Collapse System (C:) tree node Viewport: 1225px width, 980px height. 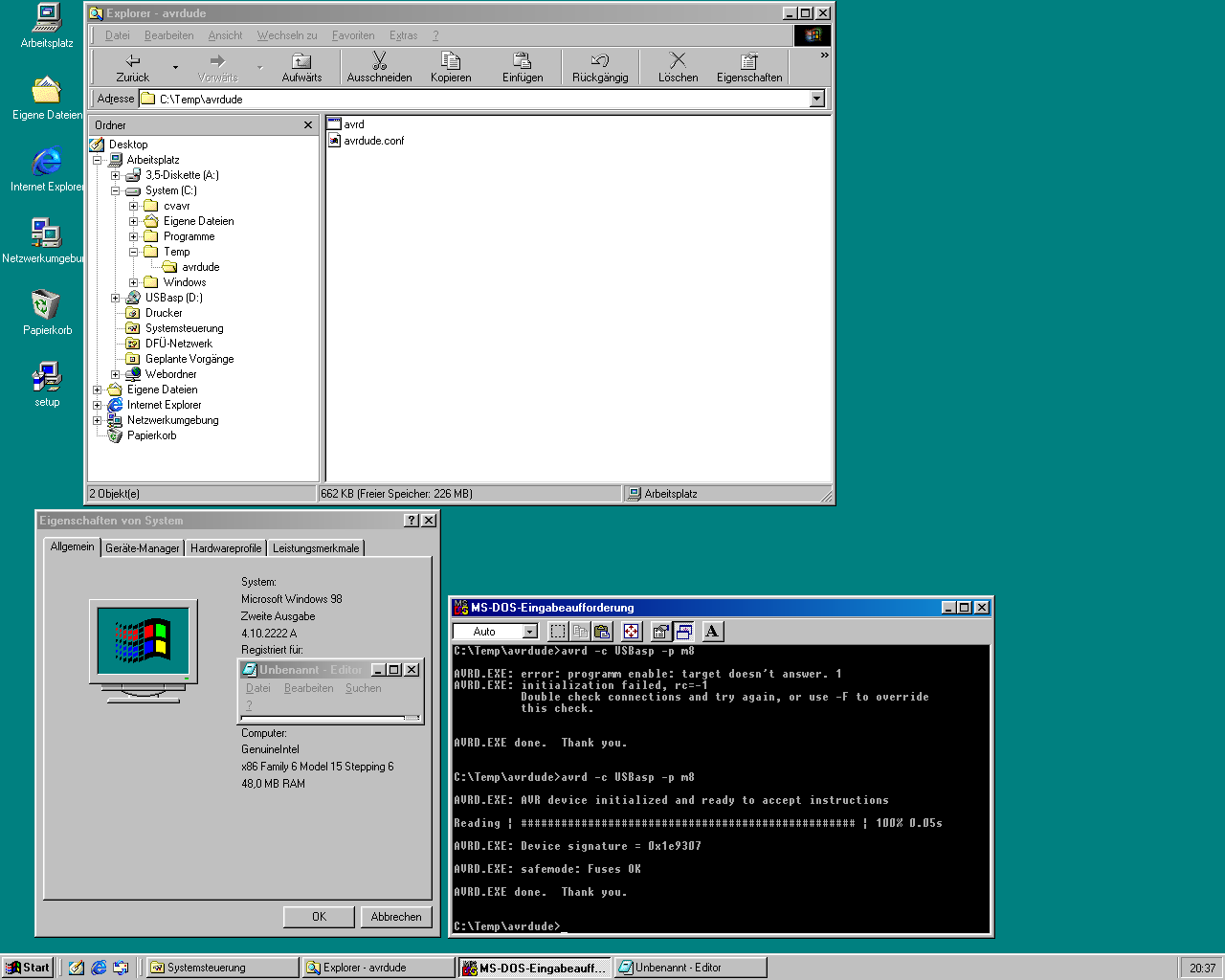(115, 190)
